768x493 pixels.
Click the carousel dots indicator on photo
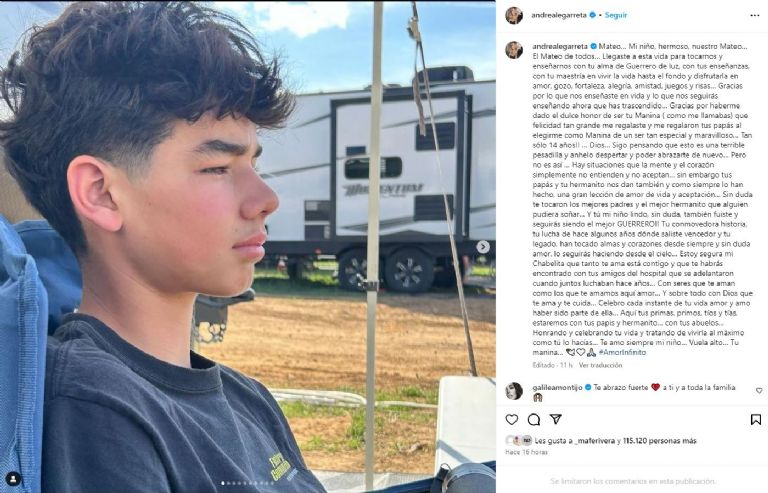[248, 483]
